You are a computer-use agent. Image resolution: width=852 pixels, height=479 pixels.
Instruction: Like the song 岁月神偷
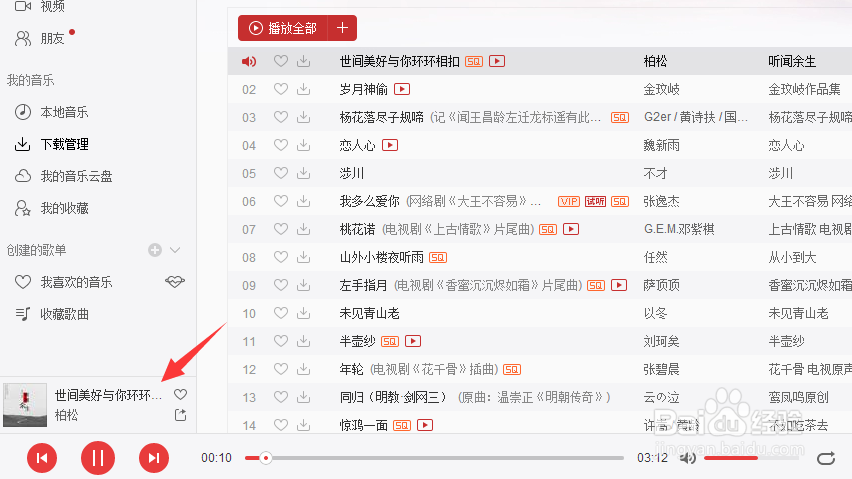[280, 89]
